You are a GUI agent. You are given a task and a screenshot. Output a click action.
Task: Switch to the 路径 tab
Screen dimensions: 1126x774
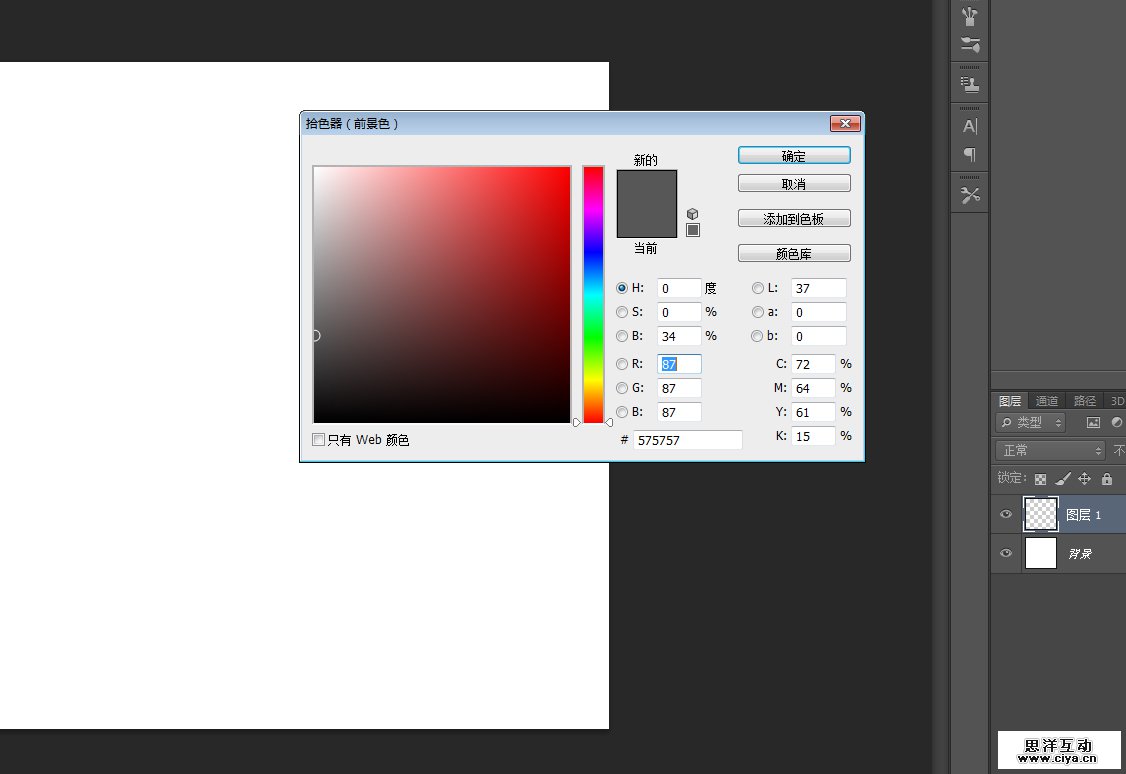click(1084, 401)
